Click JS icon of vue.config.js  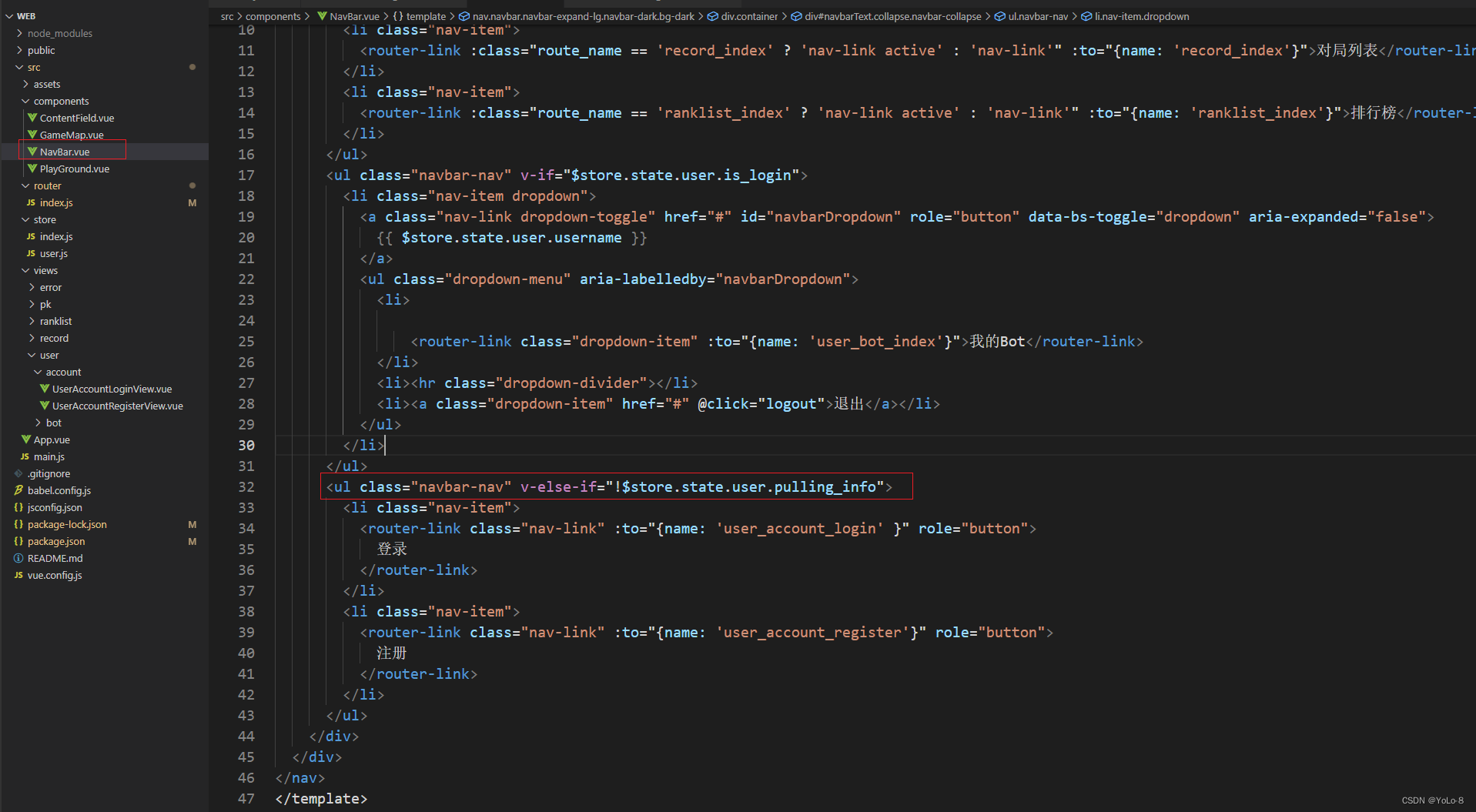(x=18, y=575)
